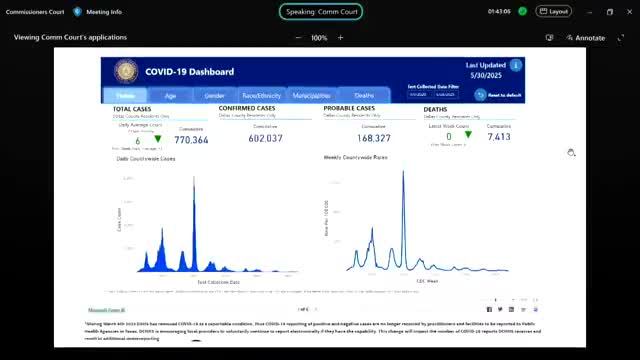This screenshot has height=360, width=640.
Task: Open the Annotate tool
Action: [585, 38]
